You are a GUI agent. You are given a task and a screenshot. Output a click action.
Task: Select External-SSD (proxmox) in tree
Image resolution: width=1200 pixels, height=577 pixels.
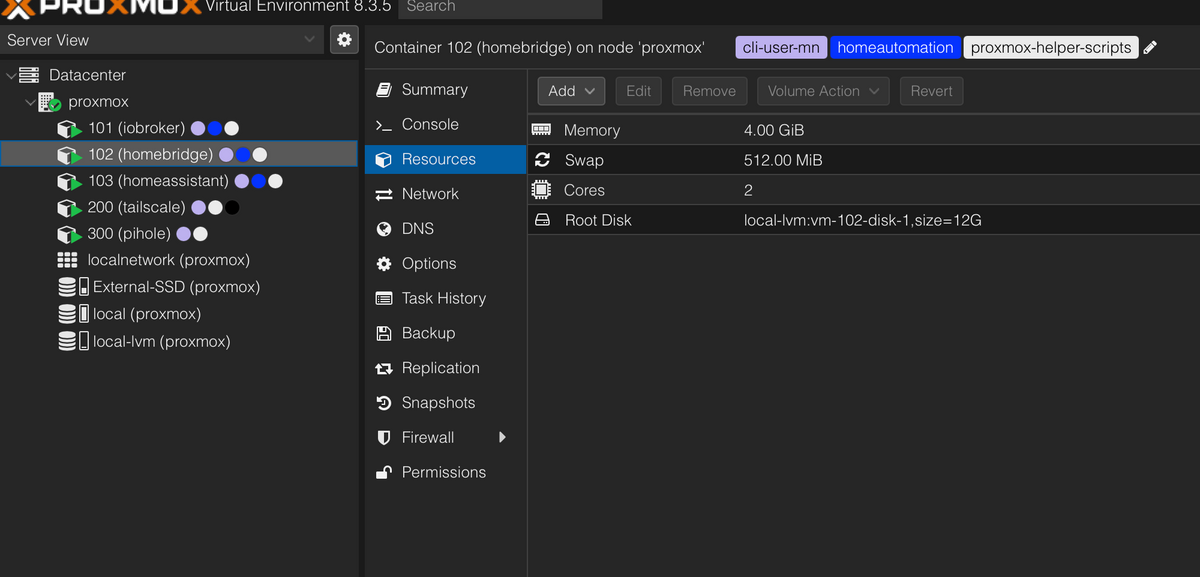[x=176, y=287]
